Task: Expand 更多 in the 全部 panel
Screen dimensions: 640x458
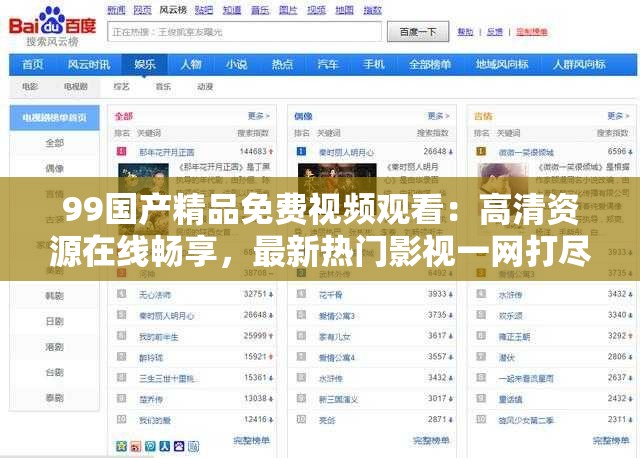Action: 259,116
